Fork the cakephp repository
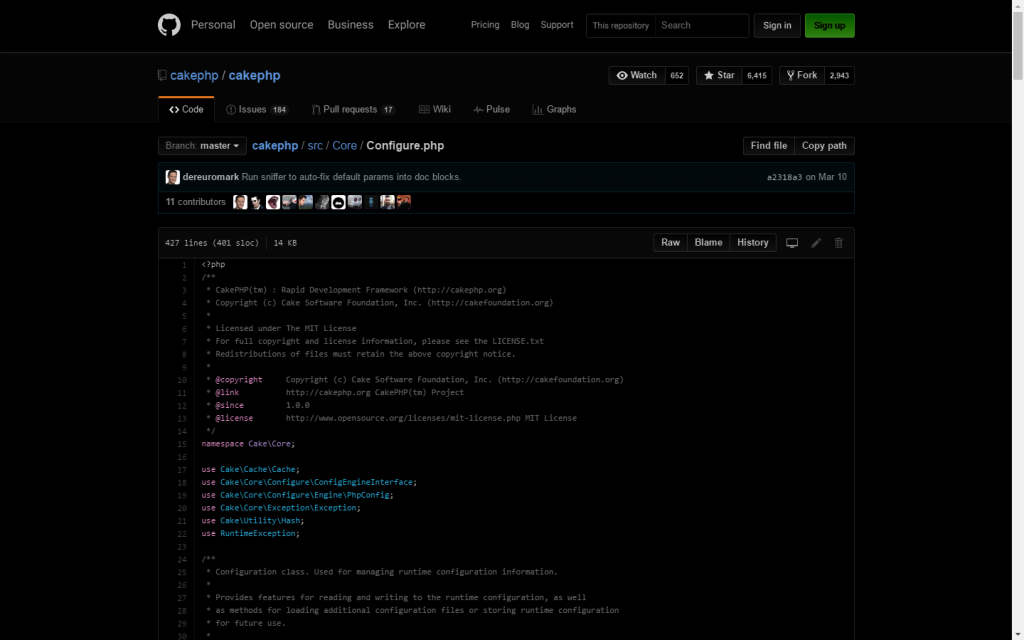This screenshot has height=640, width=1024. [x=802, y=75]
